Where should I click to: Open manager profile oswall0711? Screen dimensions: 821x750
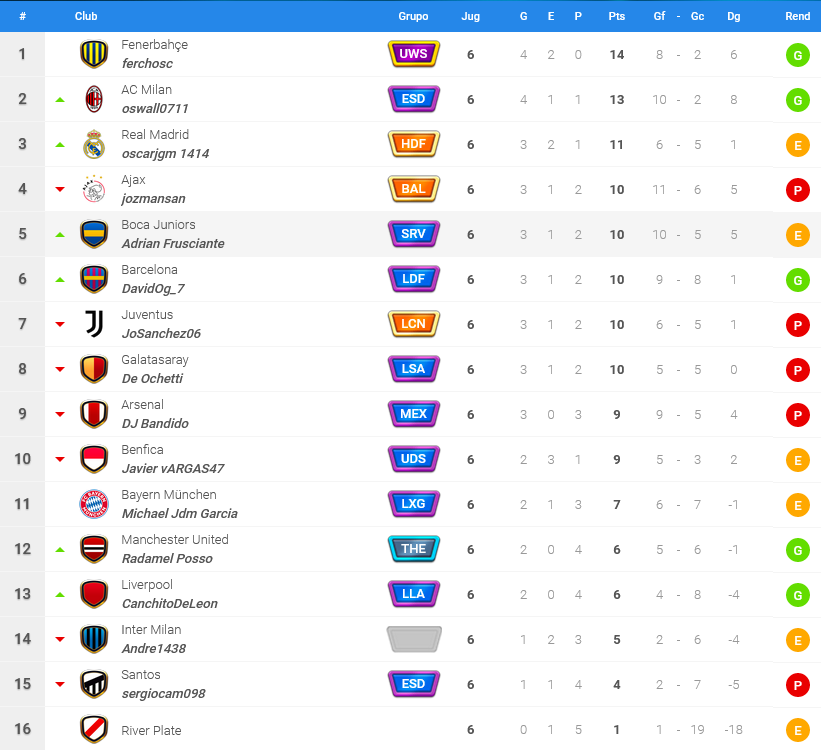click(x=155, y=108)
